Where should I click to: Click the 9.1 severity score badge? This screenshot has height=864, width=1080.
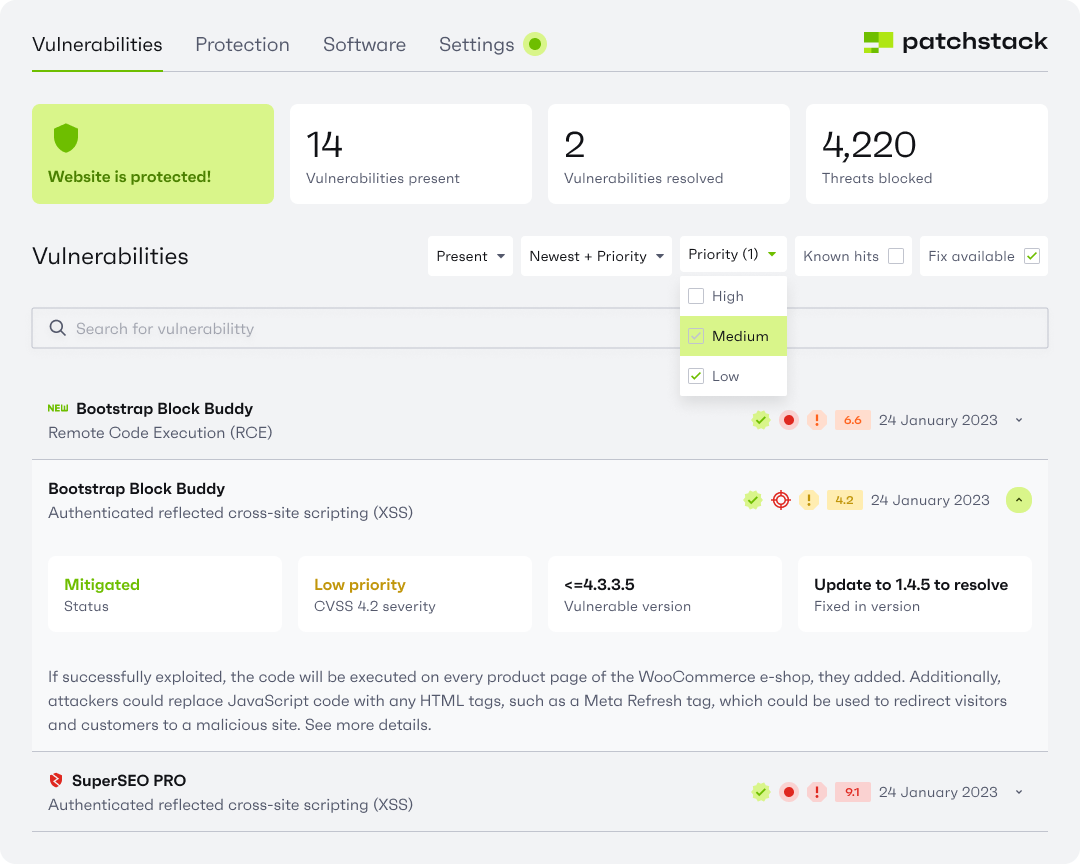[852, 792]
